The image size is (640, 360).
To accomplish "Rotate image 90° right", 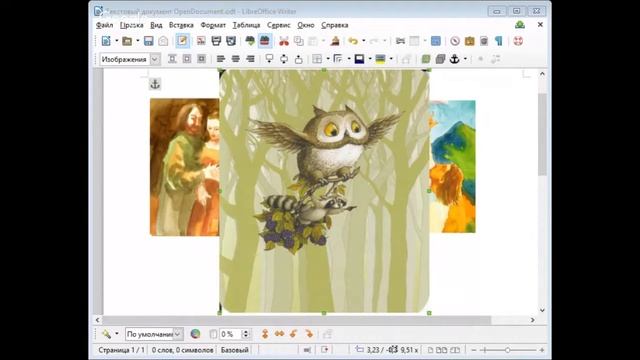I will [309, 334].
